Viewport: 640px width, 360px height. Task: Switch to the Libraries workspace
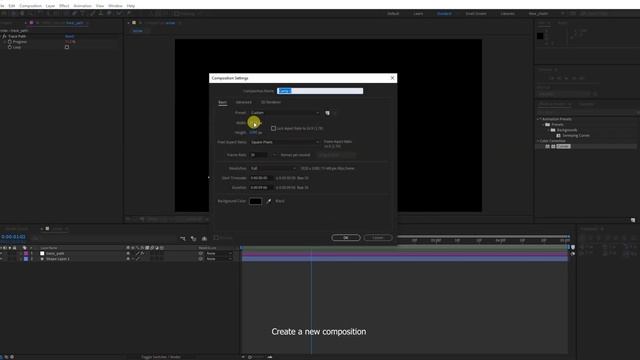507,13
